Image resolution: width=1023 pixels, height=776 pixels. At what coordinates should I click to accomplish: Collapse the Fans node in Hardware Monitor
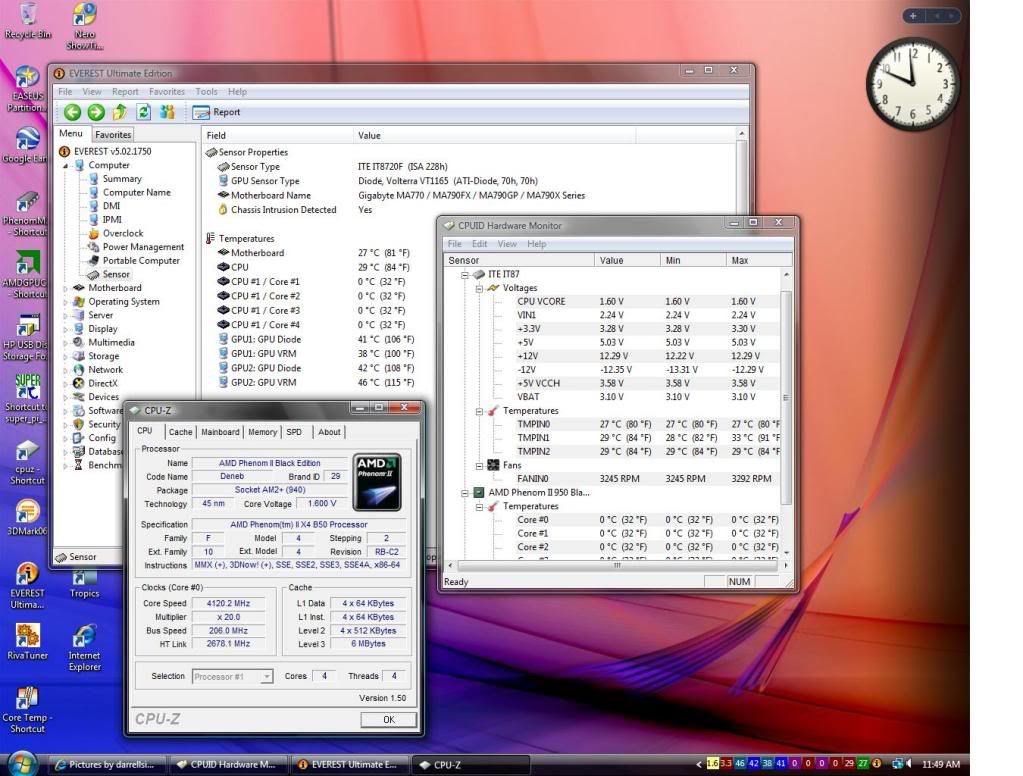point(479,466)
